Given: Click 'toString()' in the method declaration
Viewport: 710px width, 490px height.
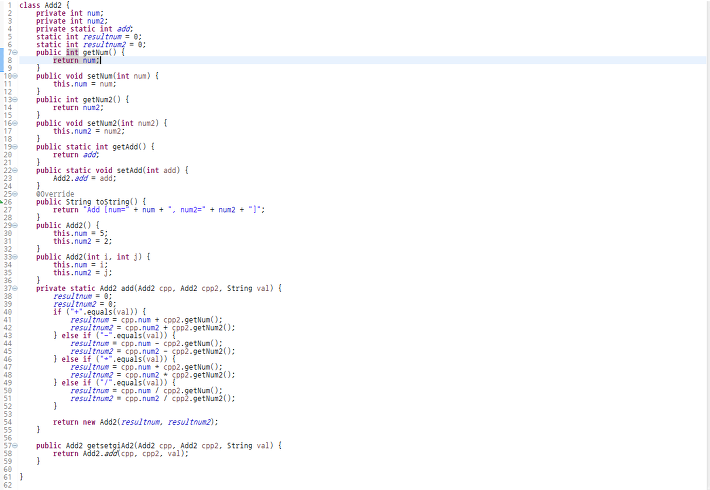Looking at the screenshot, I should 117,202.
